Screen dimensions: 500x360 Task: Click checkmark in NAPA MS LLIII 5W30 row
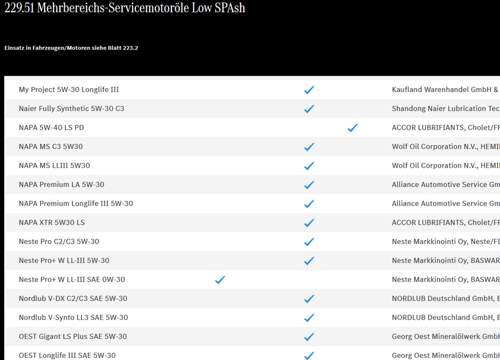[309, 166]
